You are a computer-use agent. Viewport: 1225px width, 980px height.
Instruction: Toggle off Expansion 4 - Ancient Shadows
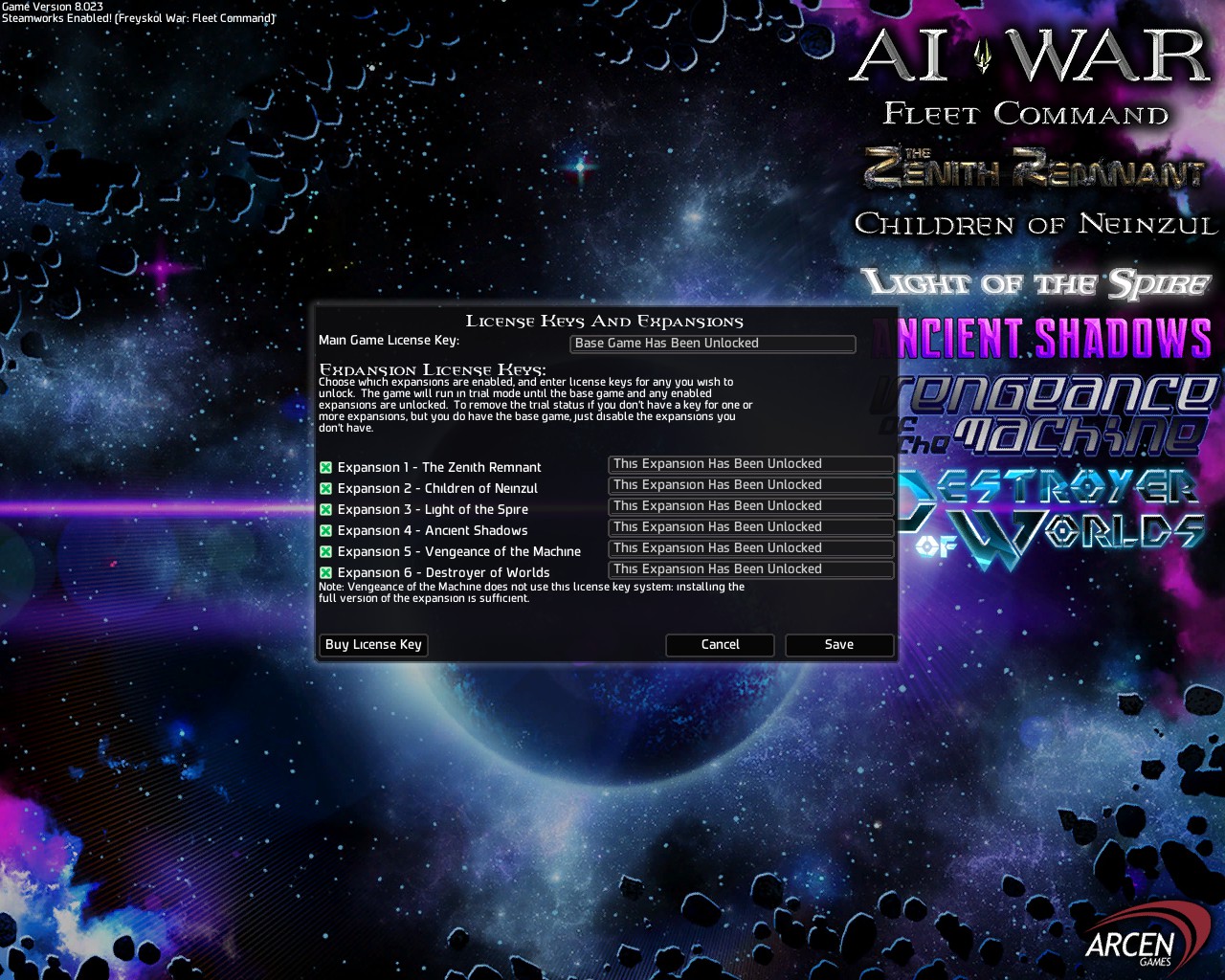tap(325, 530)
